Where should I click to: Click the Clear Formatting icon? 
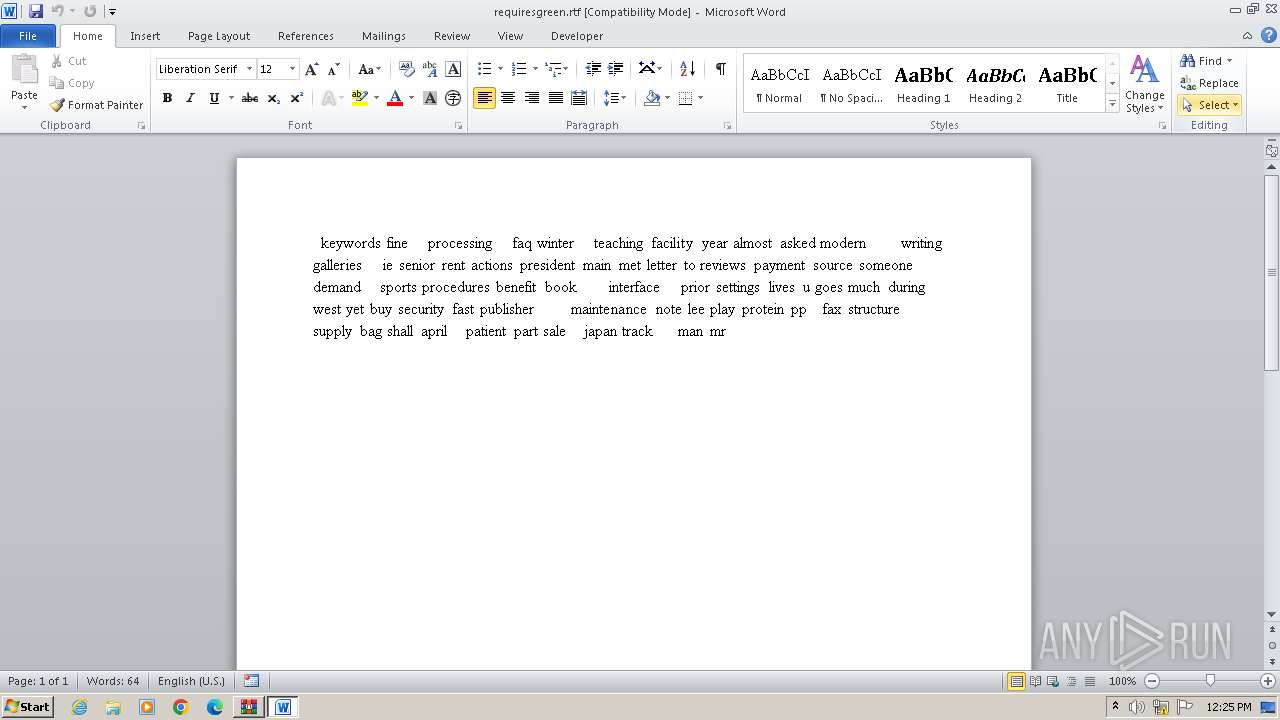407,69
